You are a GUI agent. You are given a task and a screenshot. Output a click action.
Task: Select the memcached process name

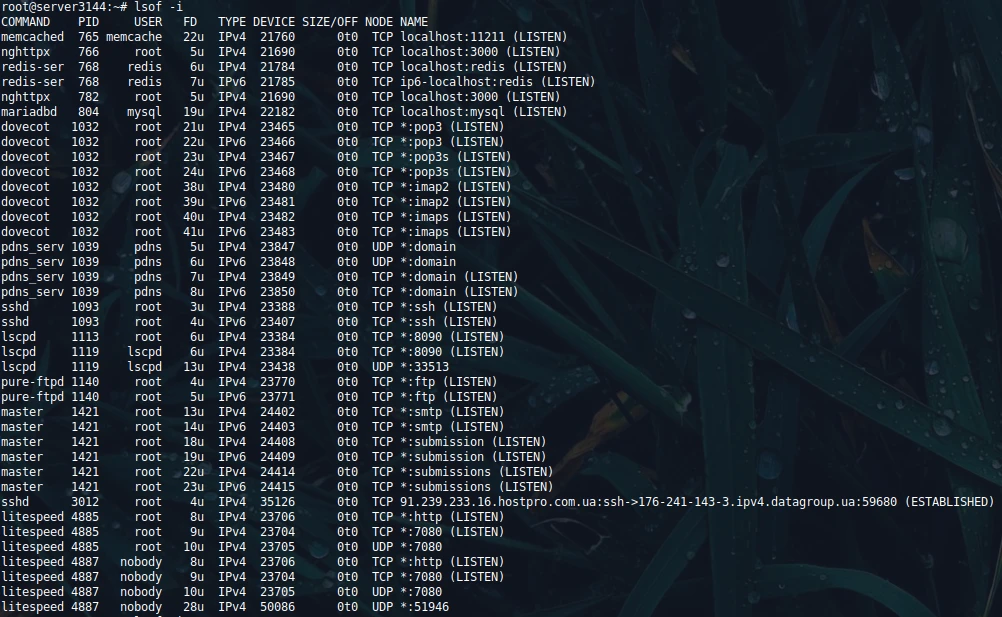33,37
